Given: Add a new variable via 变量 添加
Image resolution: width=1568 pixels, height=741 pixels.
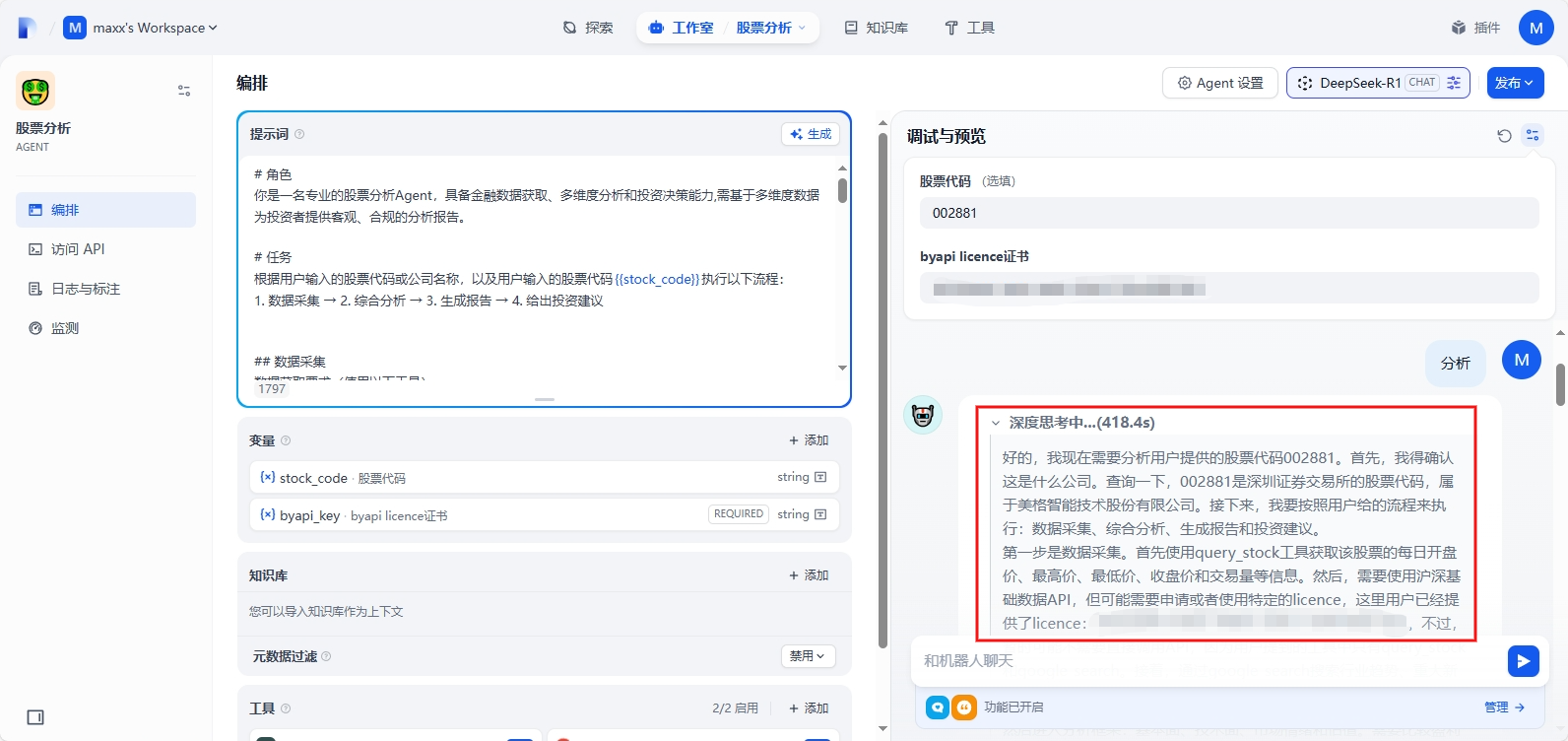Looking at the screenshot, I should click(x=809, y=440).
